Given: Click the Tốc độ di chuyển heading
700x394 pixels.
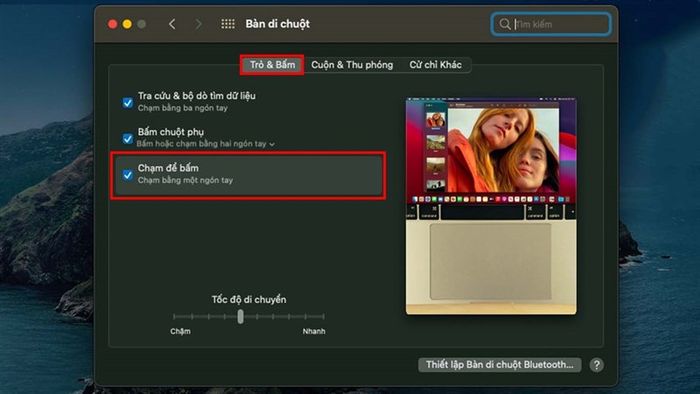Looking at the screenshot, I should click(249, 299).
